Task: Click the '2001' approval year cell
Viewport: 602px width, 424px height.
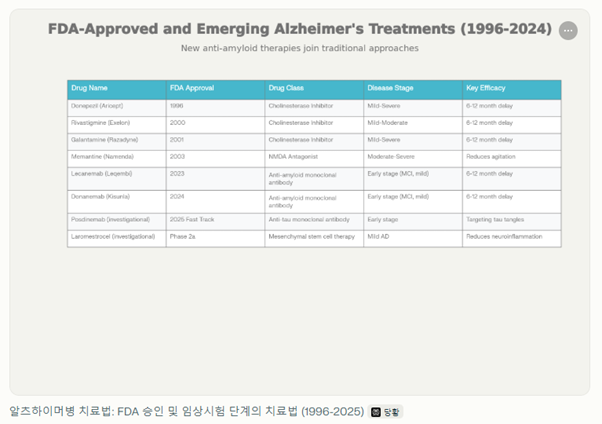Action: 215,142
